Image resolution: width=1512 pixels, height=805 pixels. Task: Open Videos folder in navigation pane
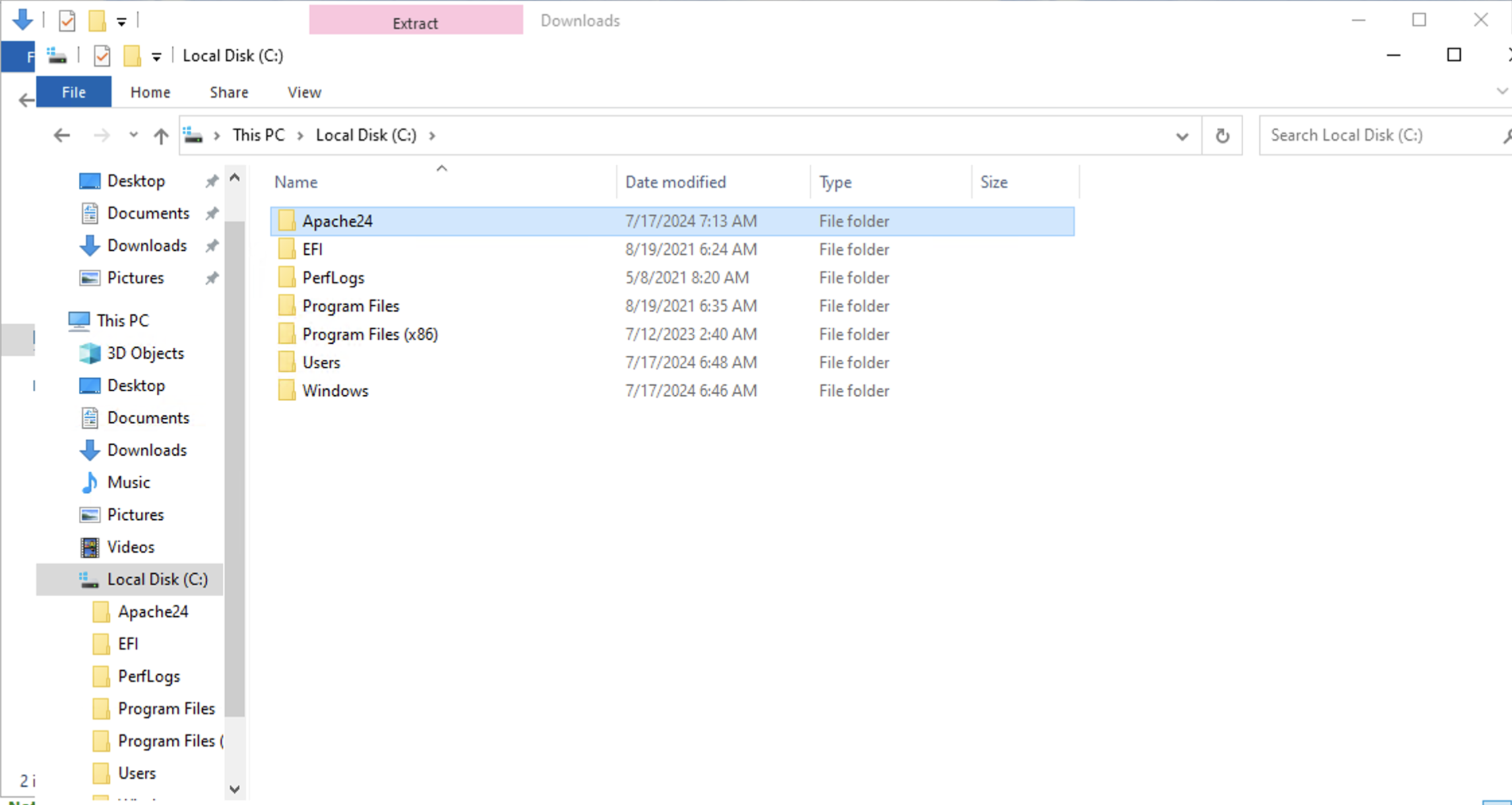click(131, 547)
